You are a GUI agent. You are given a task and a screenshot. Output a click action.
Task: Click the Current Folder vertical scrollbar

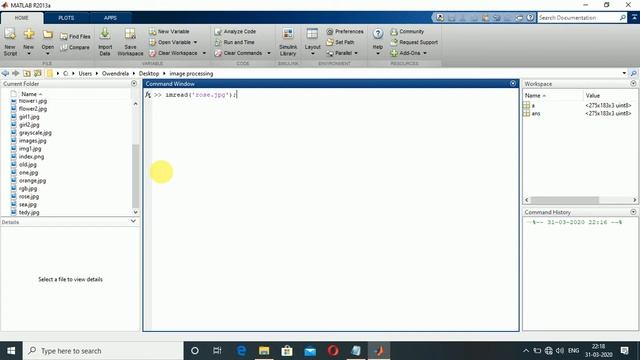click(136, 176)
